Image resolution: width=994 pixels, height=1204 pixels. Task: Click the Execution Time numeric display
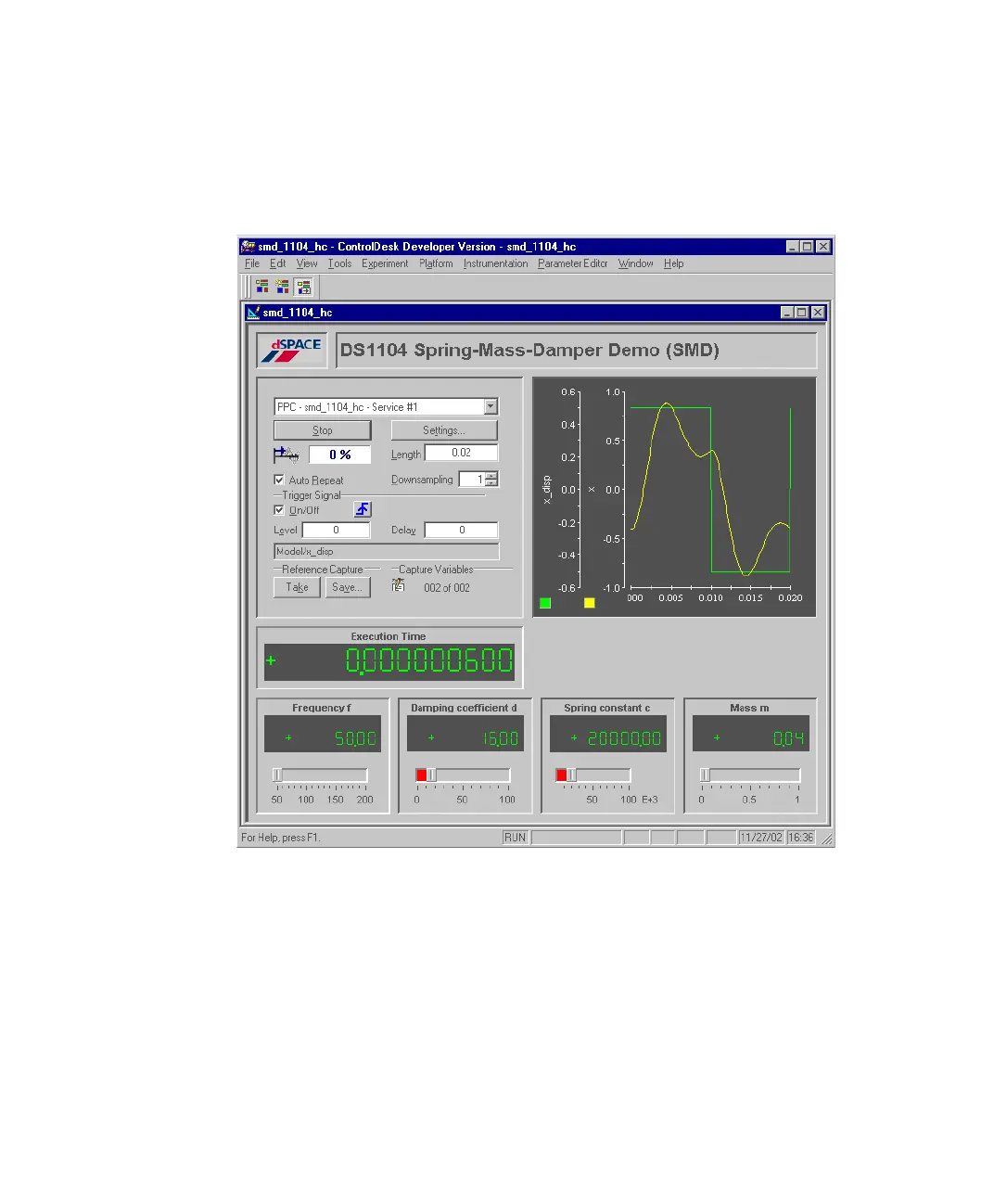pos(389,661)
